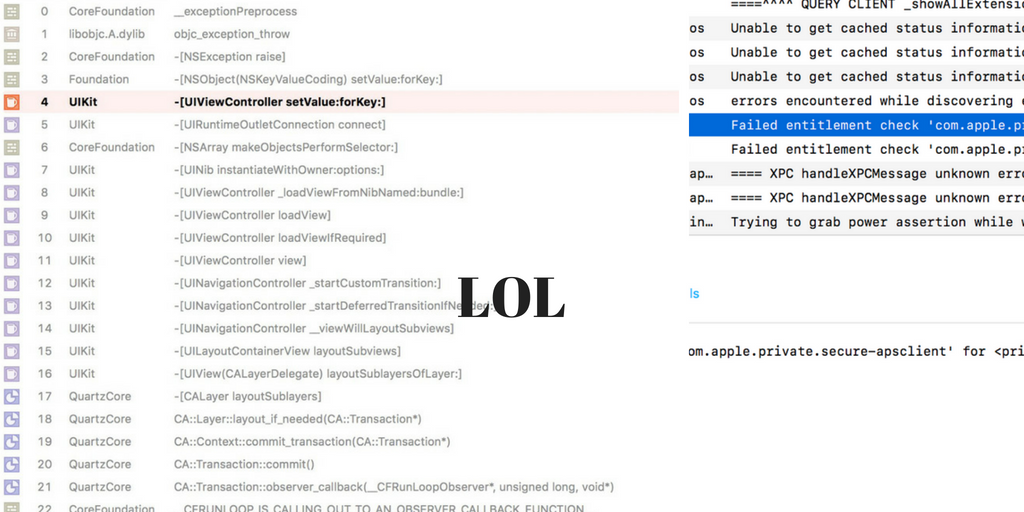Select the UIKit icon on frame 9
1024x512 pixels.
point(12,215)
